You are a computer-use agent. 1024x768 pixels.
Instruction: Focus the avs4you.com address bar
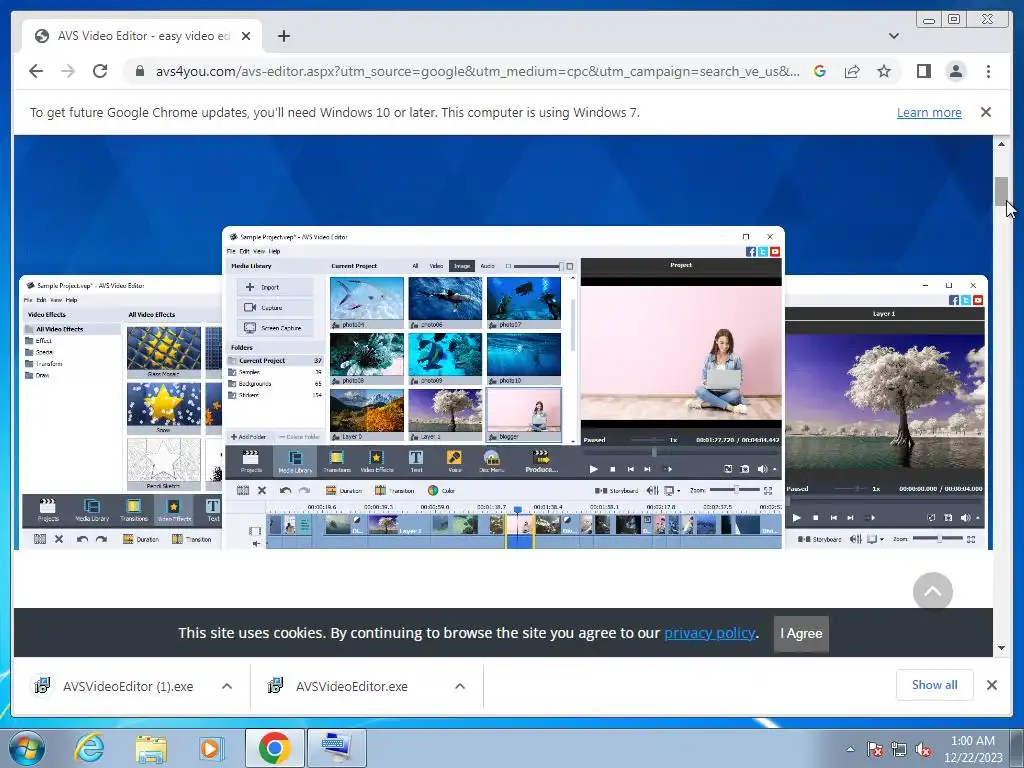(x=477, y=71)
